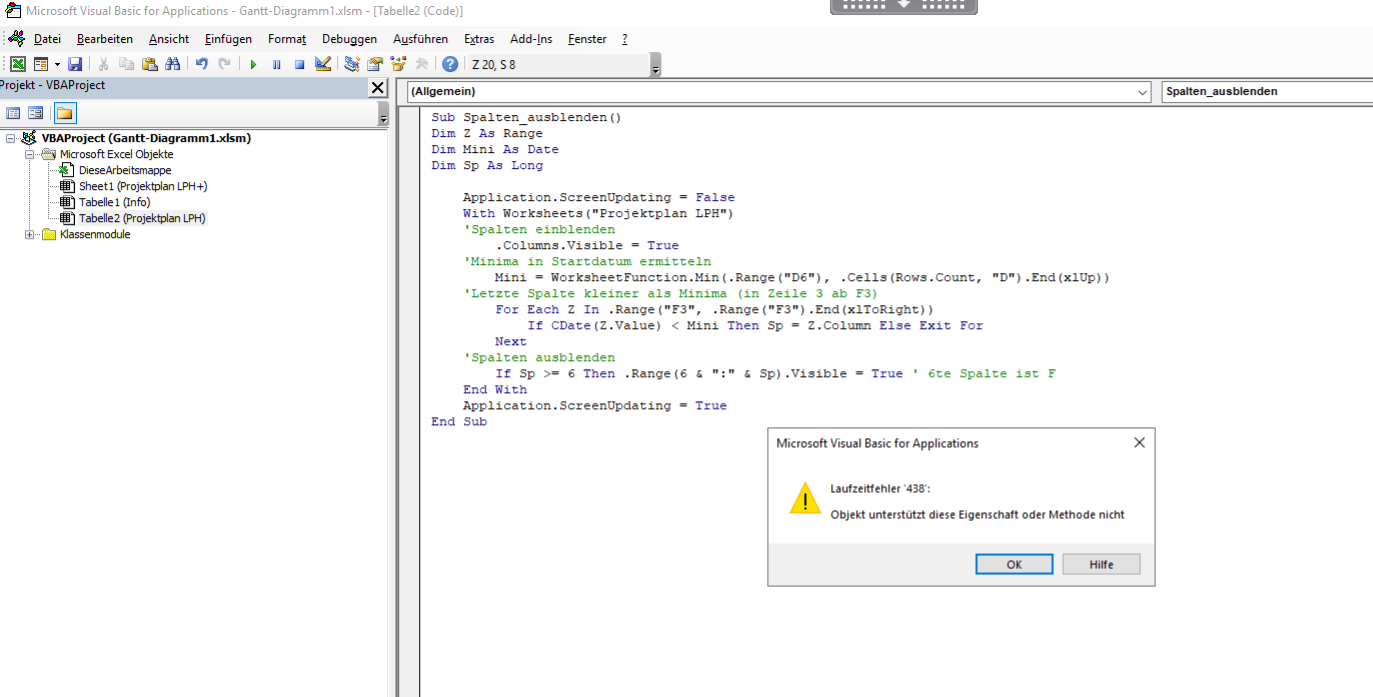1373x697 pixels.
Task: Select DieseArbeitsmappe in project tree
Action: pos(125,170)
